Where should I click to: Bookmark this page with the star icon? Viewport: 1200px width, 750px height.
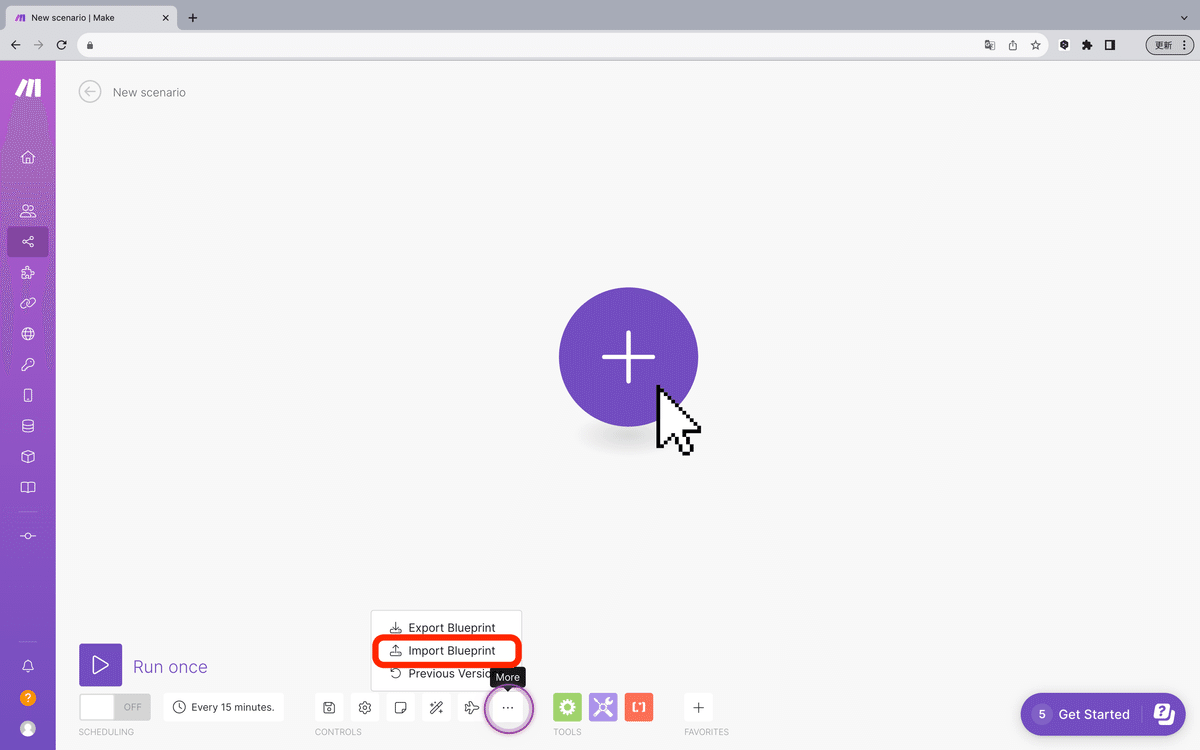pos(1036,45)
